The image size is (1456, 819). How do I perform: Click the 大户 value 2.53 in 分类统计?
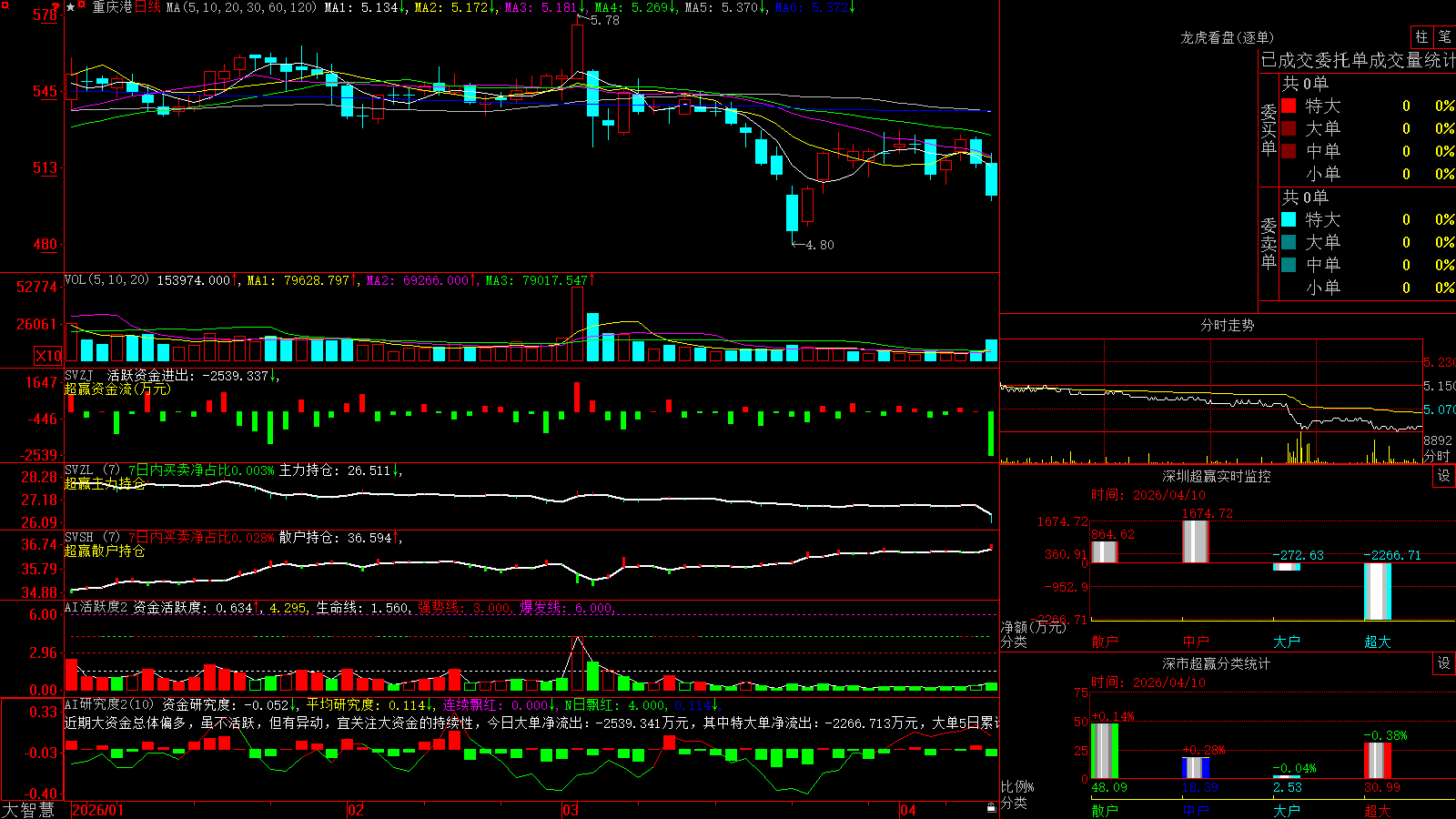[x=1288, y=787]
